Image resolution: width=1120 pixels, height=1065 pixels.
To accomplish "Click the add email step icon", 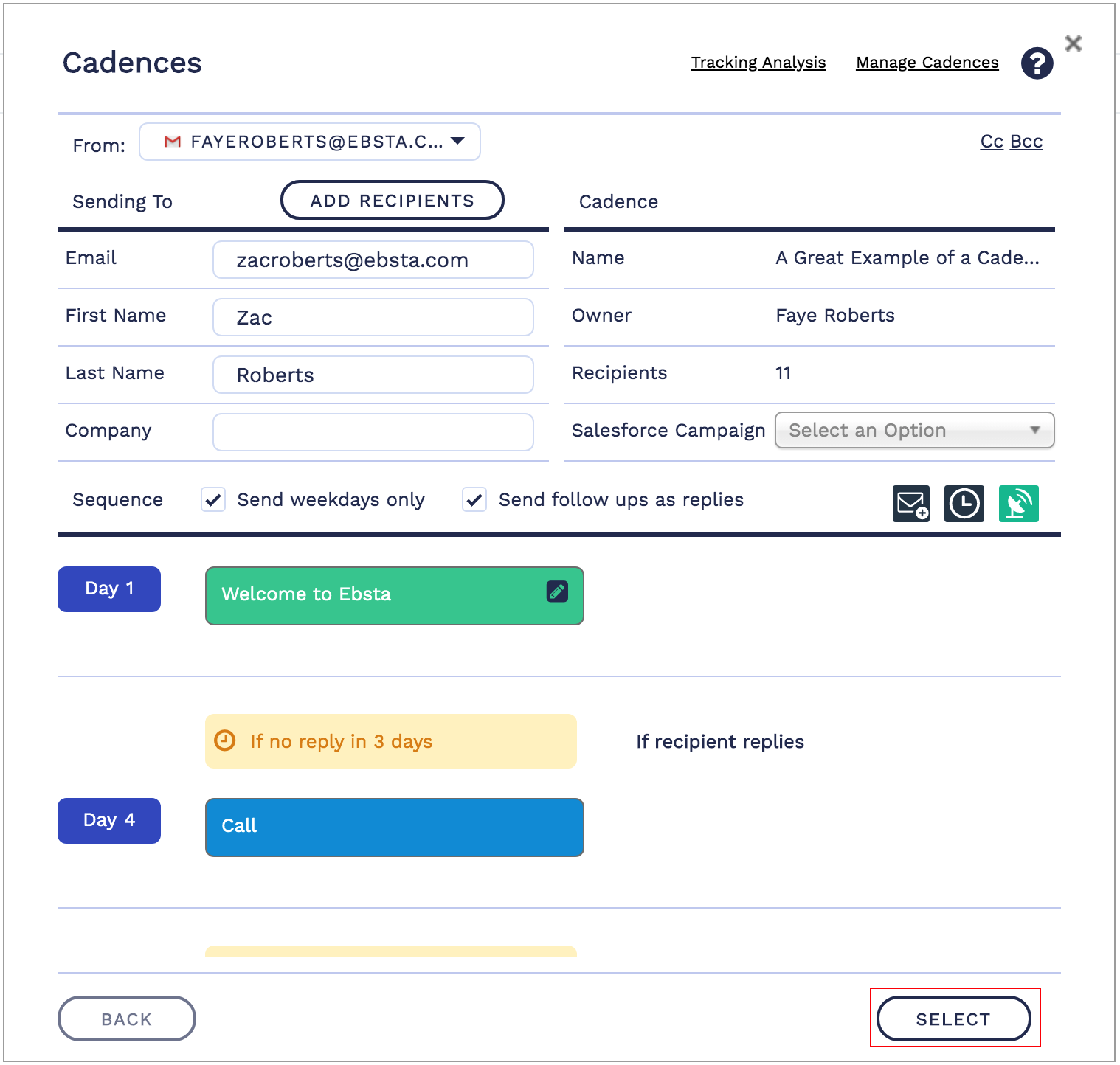I will click(910, 504).
